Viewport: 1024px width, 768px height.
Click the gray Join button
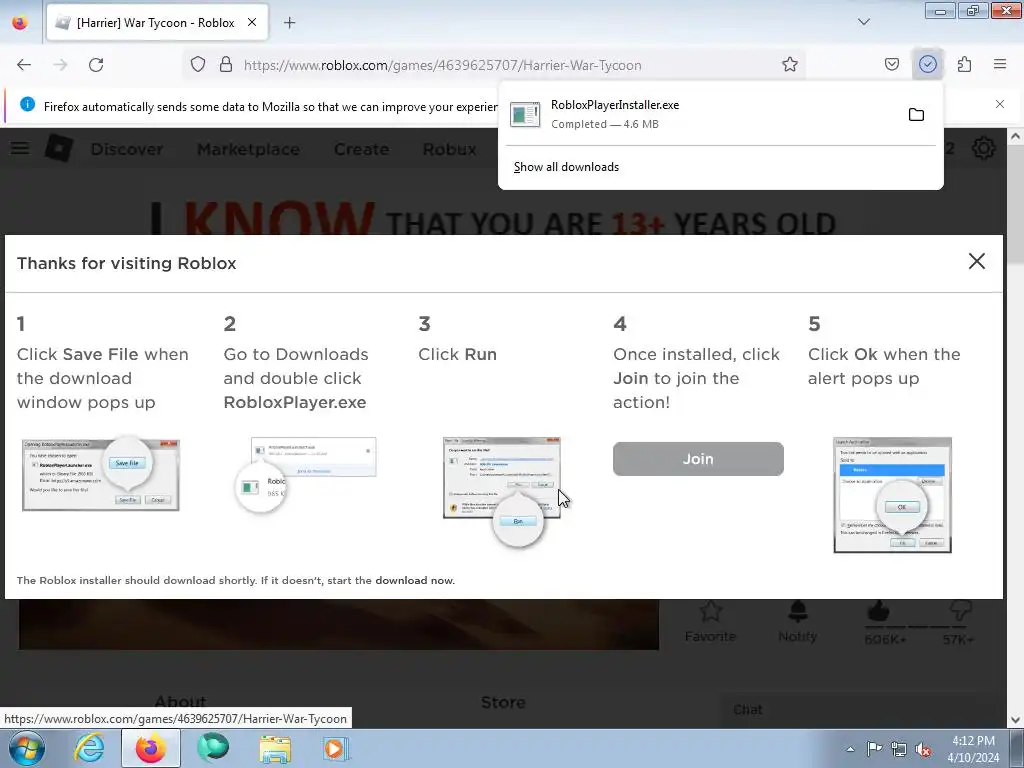click(698, 459)
